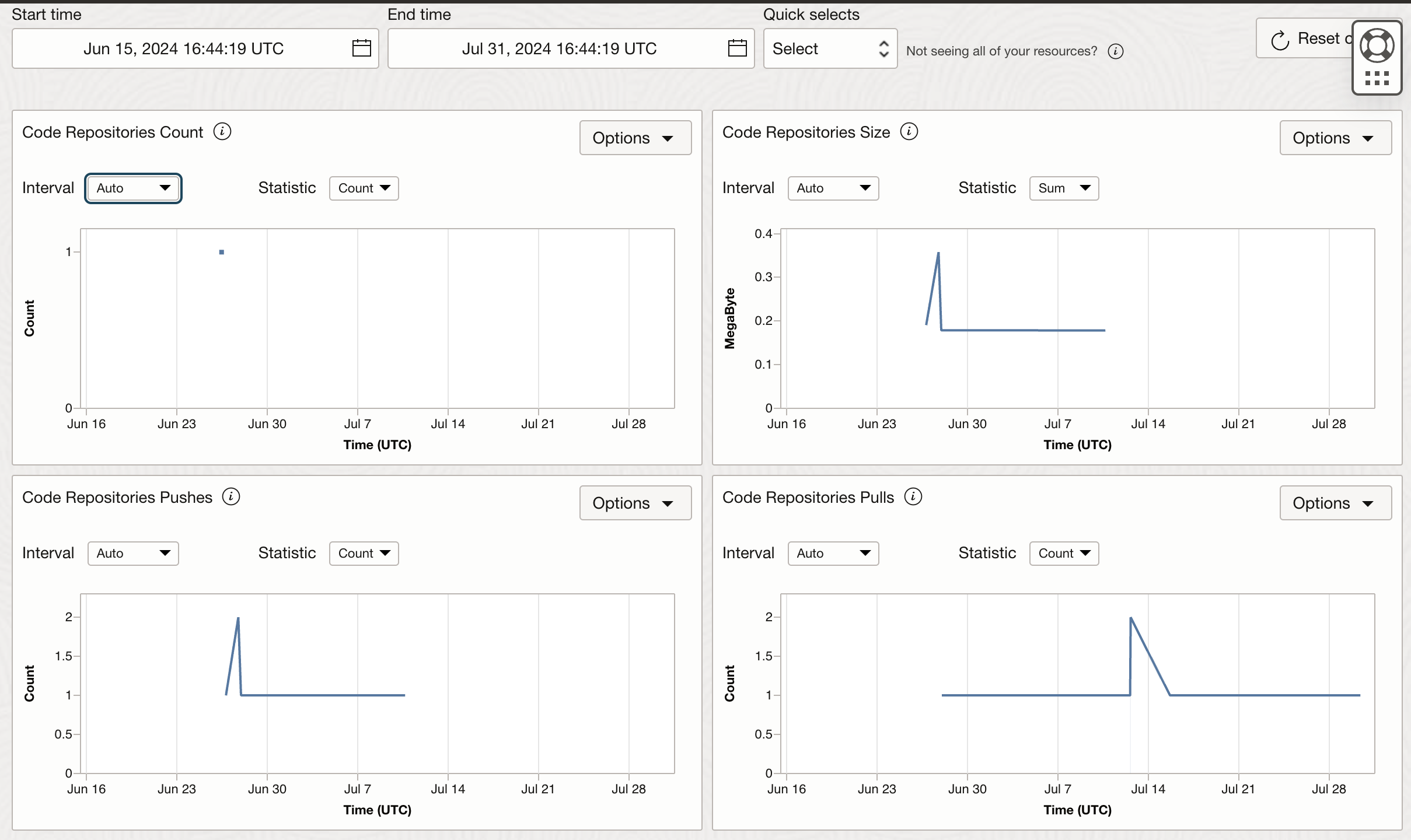The height and width of the screenshot is (840, 1411).
Task: Click Not seeing all of your resources text
Action: pyautogui.click(x=1001, y=51)
